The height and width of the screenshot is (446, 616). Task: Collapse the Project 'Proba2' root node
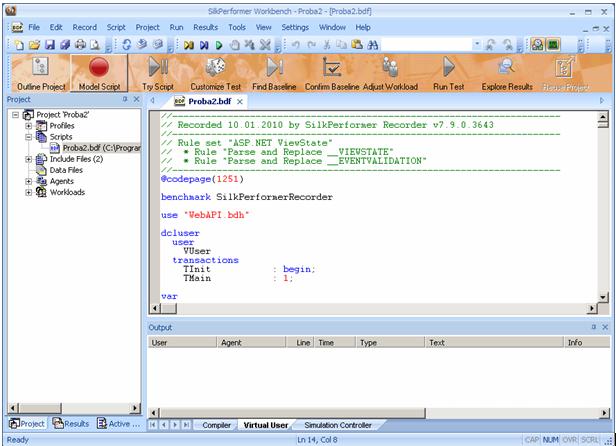15,115
